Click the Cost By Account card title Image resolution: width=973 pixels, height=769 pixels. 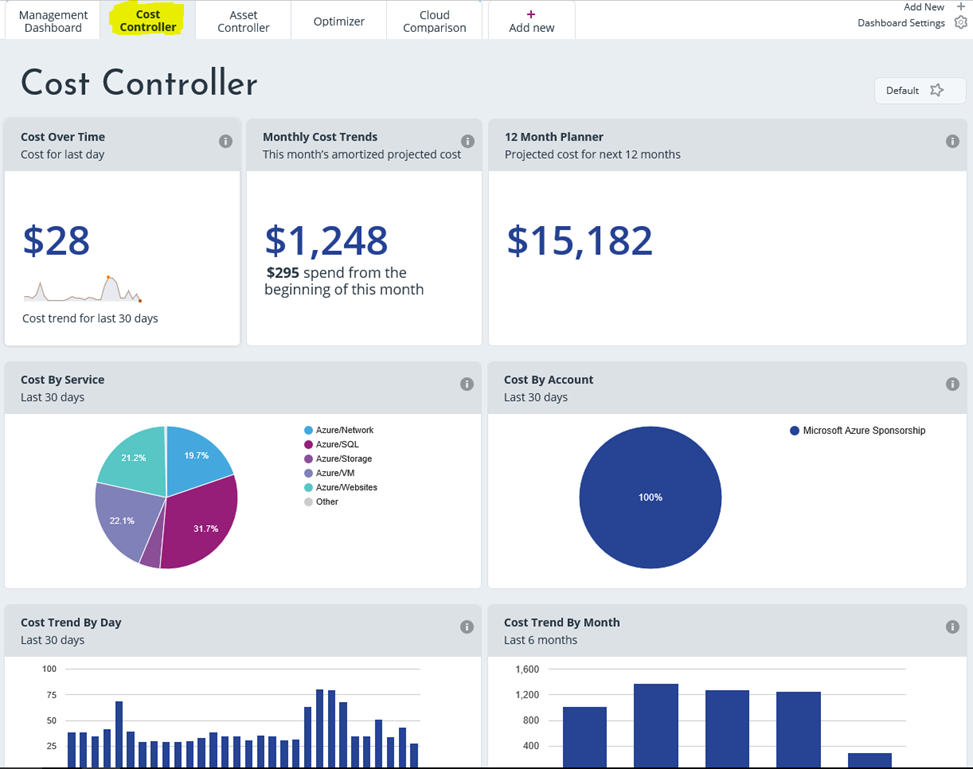point(549,379)
